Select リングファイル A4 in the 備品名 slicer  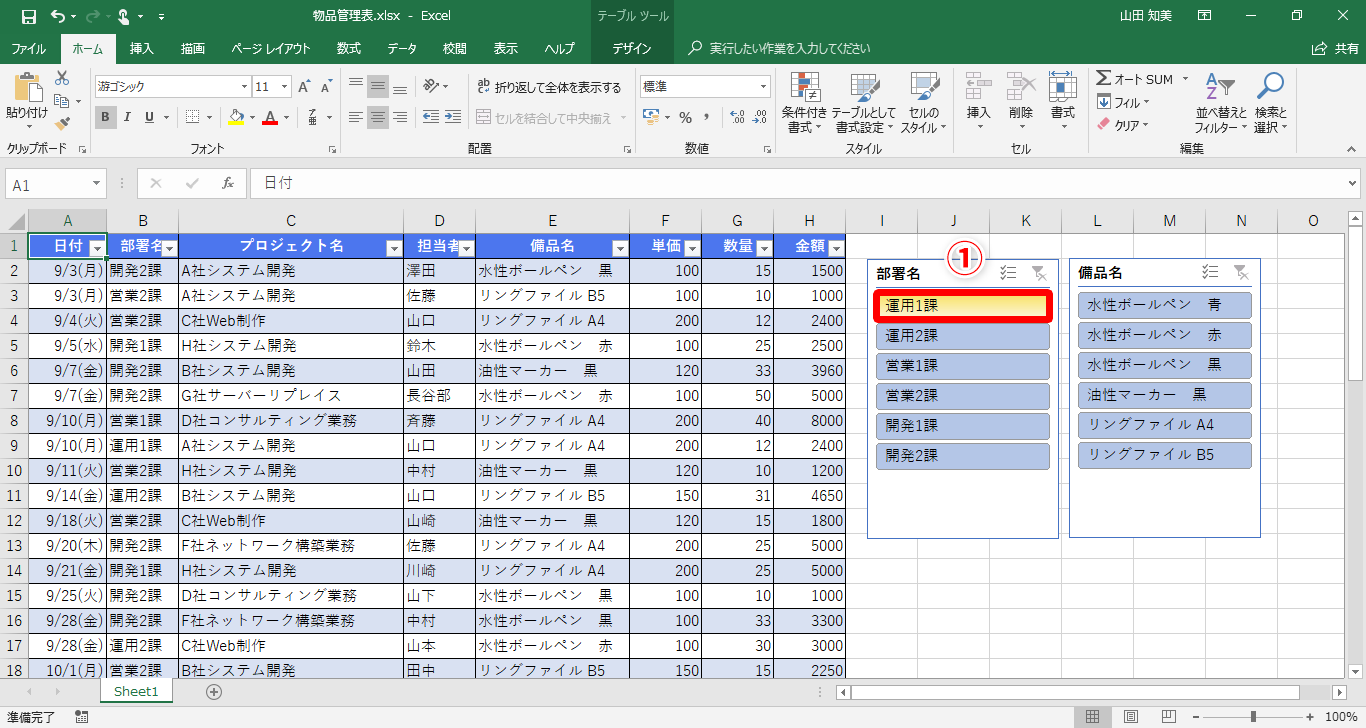pos(1165,425)
